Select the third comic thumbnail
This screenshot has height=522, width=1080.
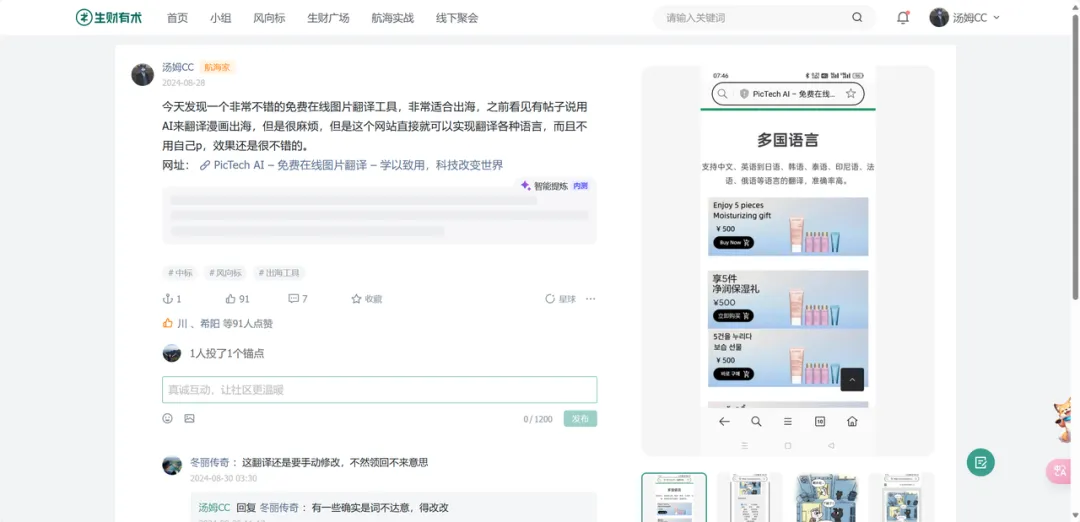point(825,497)
